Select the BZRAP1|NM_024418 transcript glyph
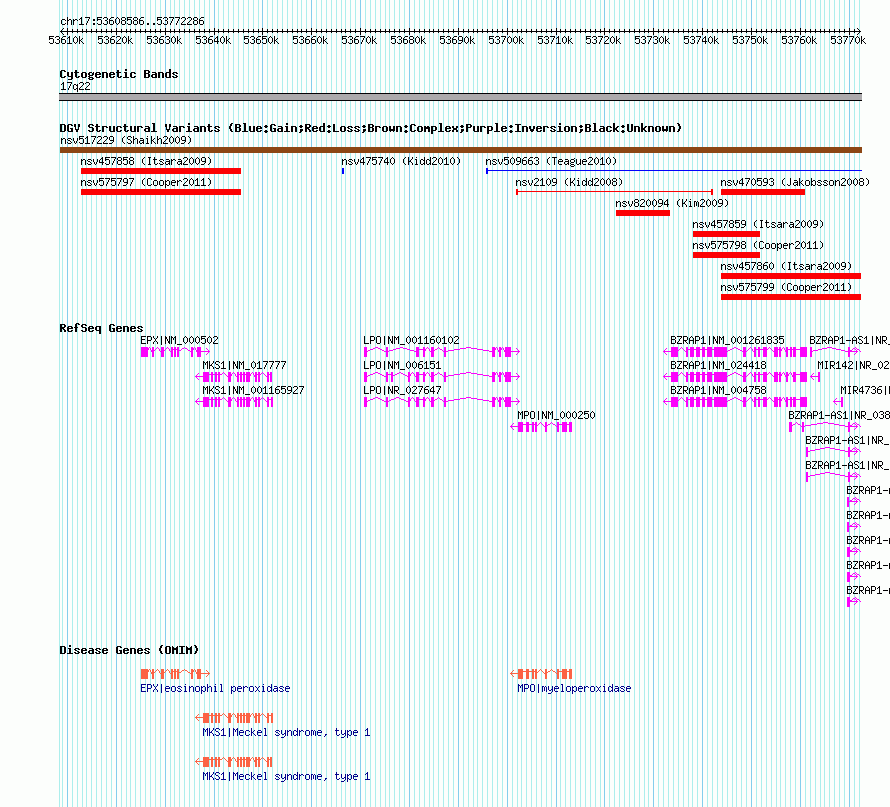 735,377
